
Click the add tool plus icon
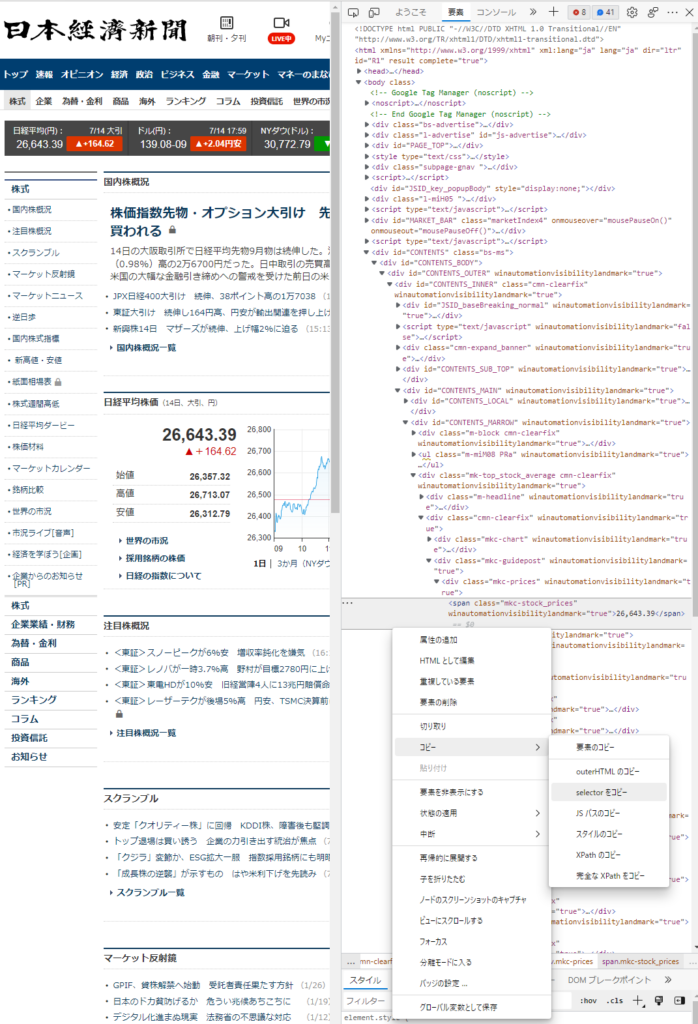tap(553, 12)
